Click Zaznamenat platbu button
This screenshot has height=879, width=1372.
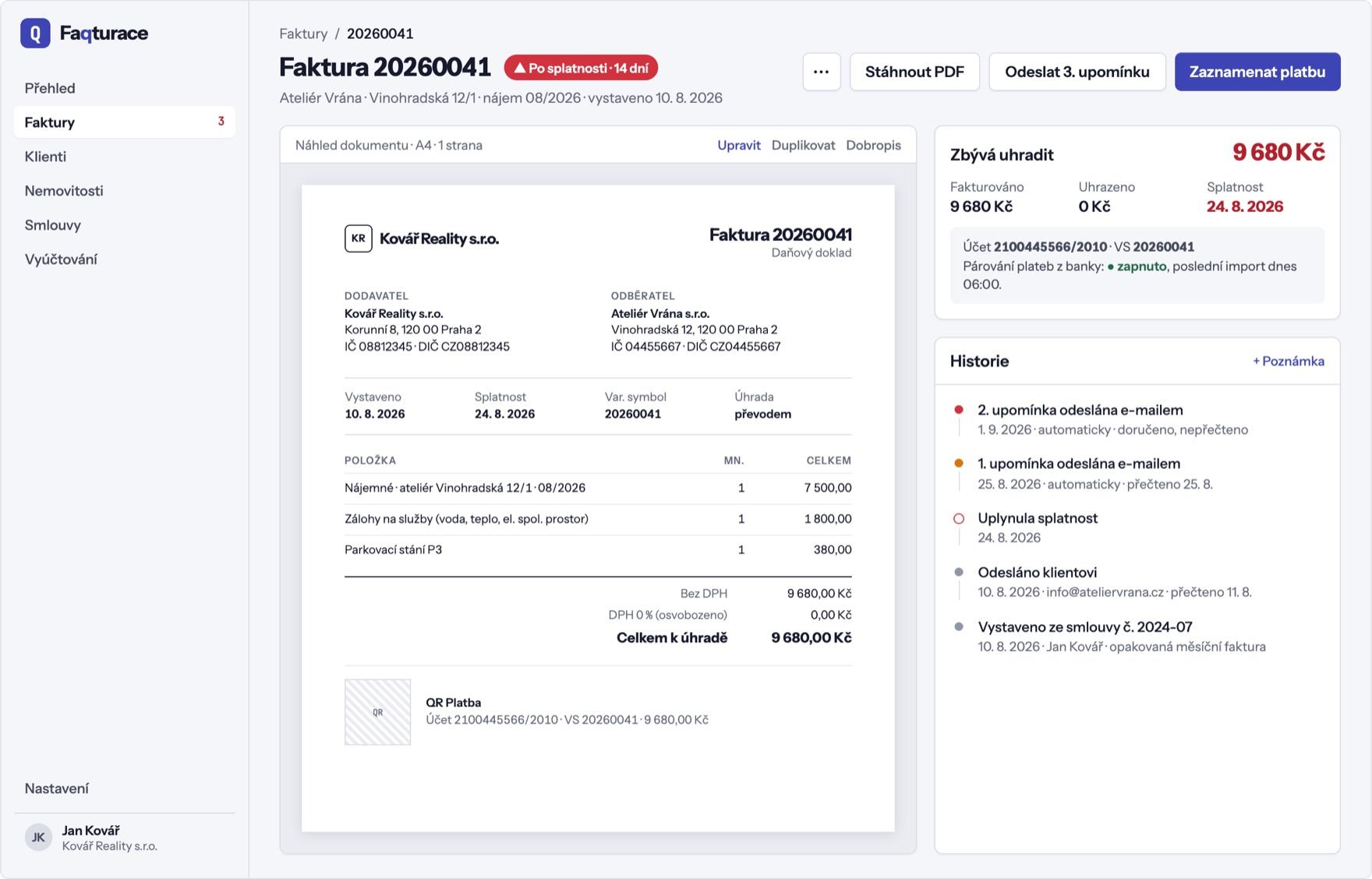[1257, 72]
